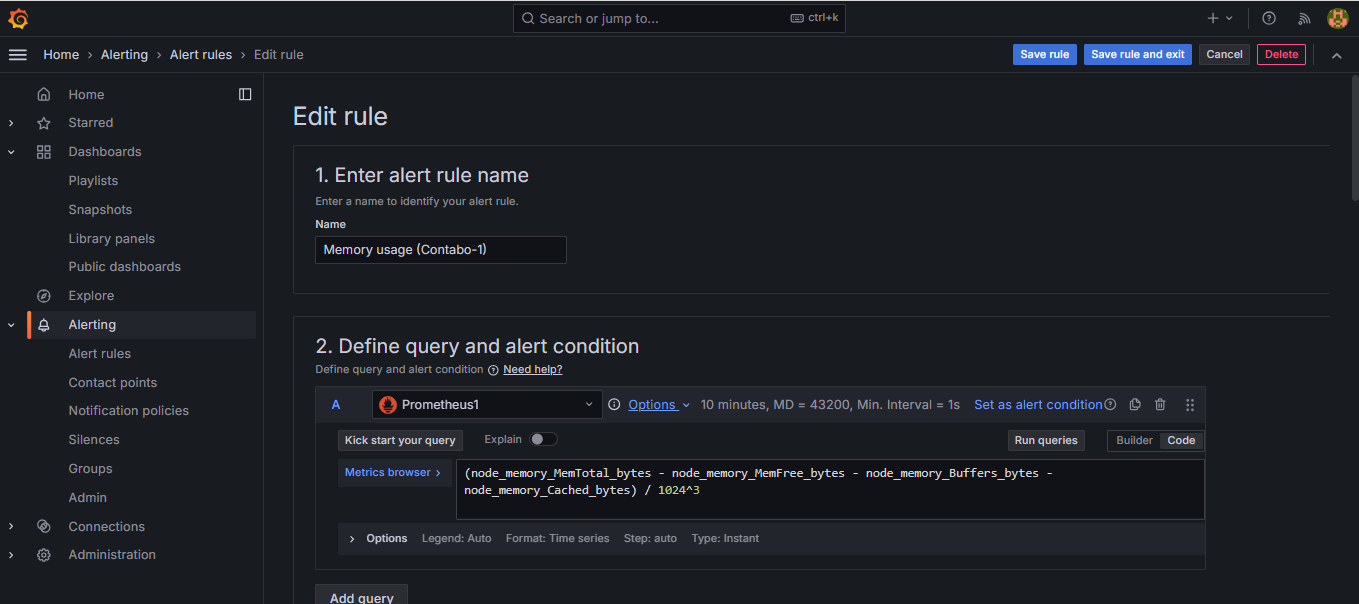Click the query A drag handle icon
1359x604 pixels.
(1190, 405)
